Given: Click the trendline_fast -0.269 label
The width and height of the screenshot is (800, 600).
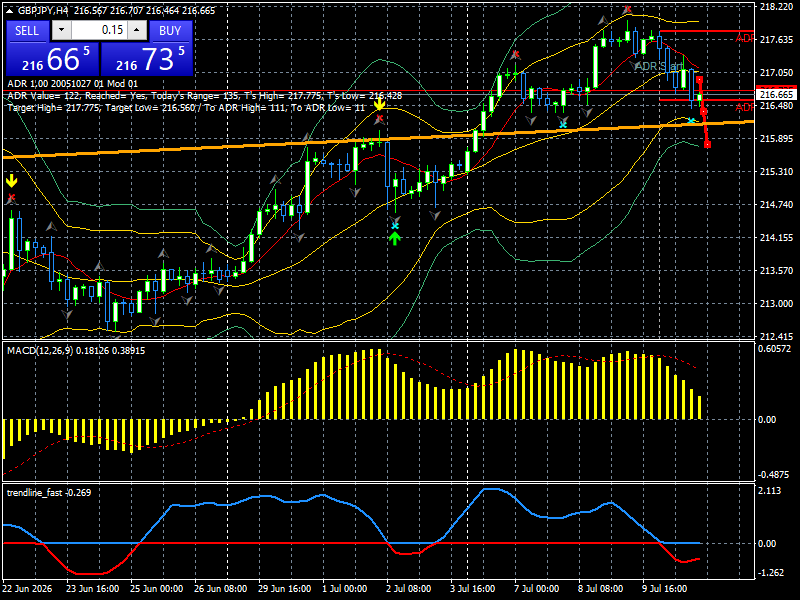Looking at the screenshot, I should 49,493.
